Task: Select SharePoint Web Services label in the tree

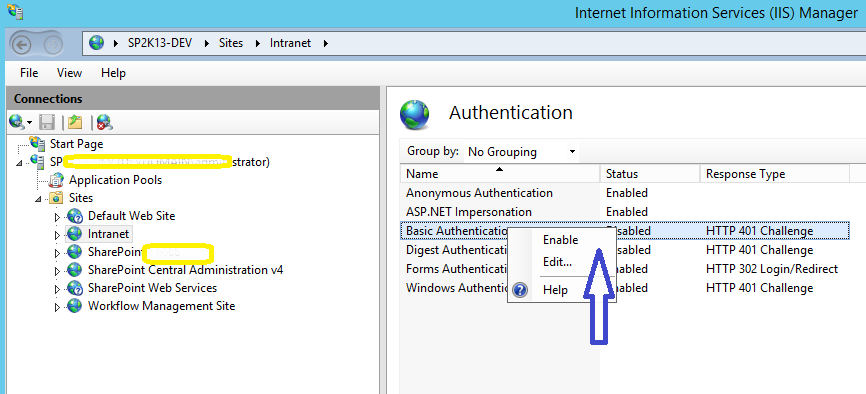Action: pyautogui.click(x=152, y=288)
